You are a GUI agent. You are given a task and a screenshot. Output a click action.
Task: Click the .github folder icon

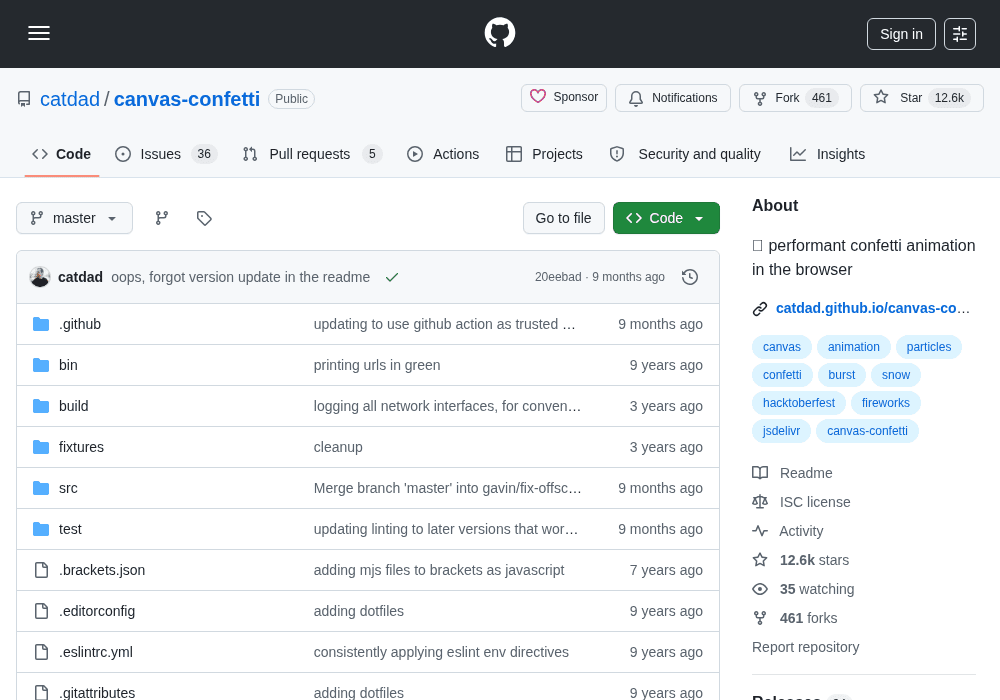41,324
